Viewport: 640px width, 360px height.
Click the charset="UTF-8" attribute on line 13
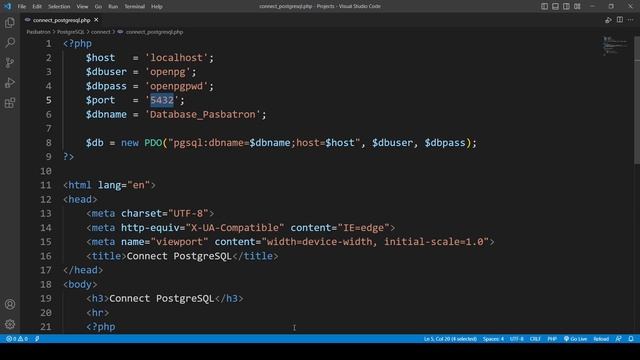click(x=165, y=213)
